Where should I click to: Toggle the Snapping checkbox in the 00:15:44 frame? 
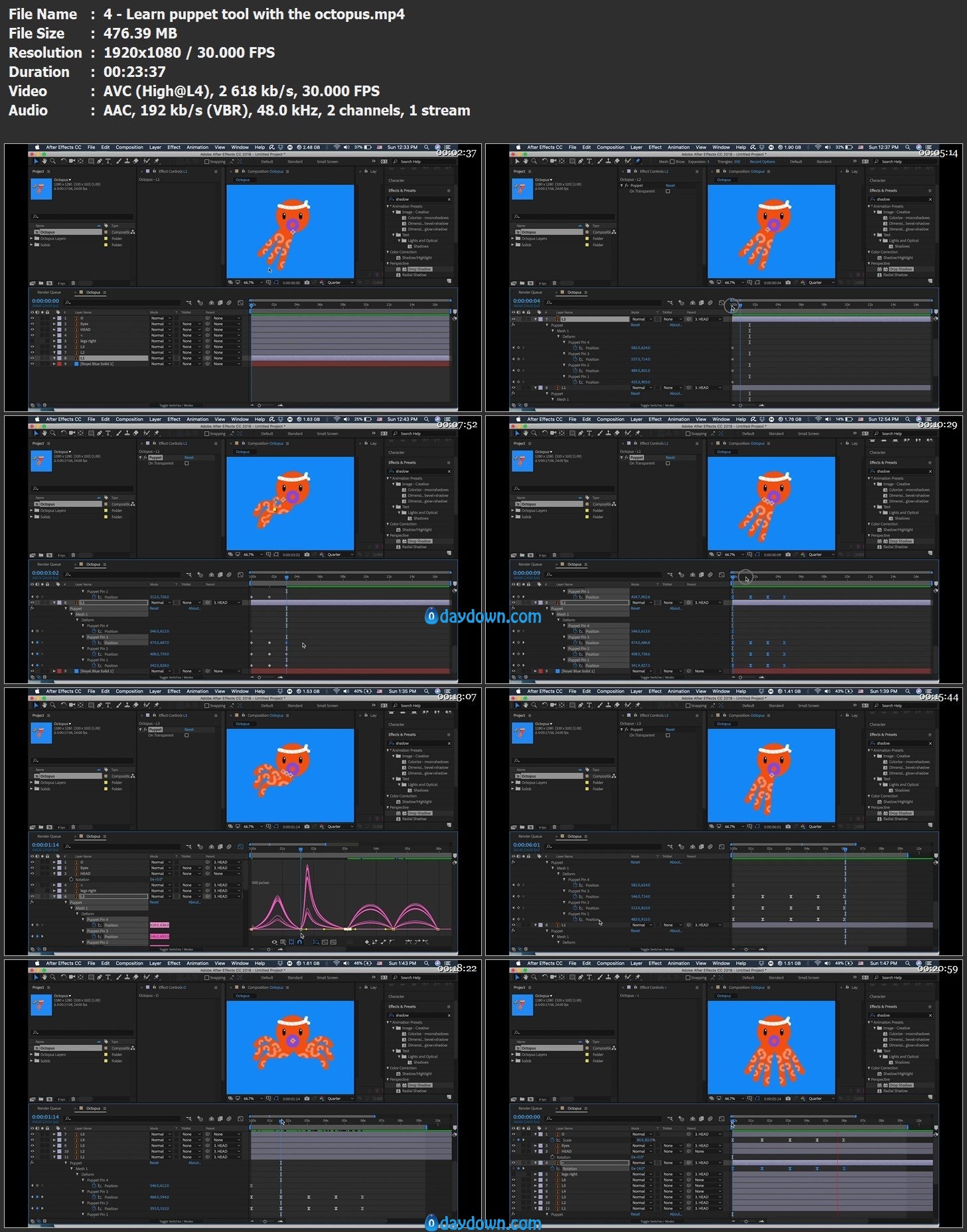click(688, 705)
